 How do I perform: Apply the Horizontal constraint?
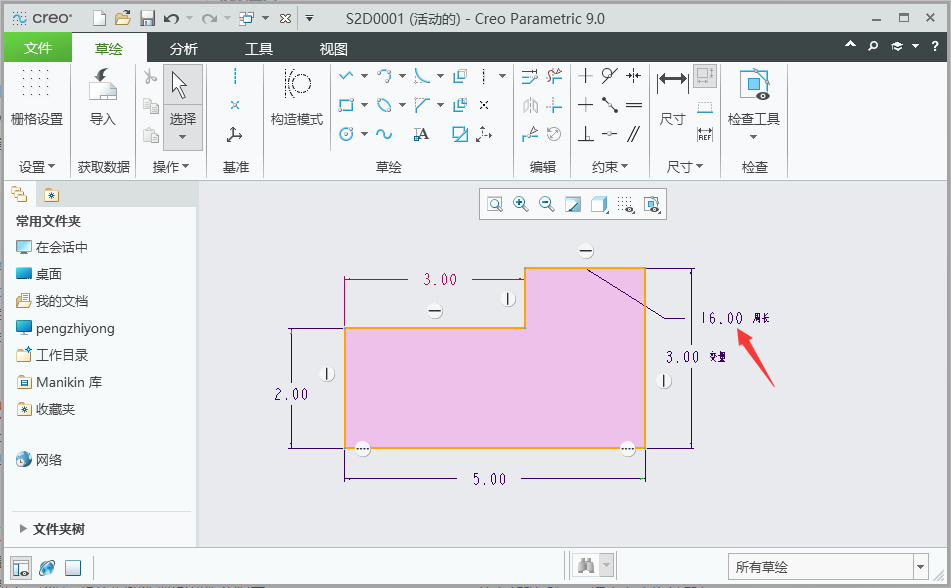click(x=585, y=105)
